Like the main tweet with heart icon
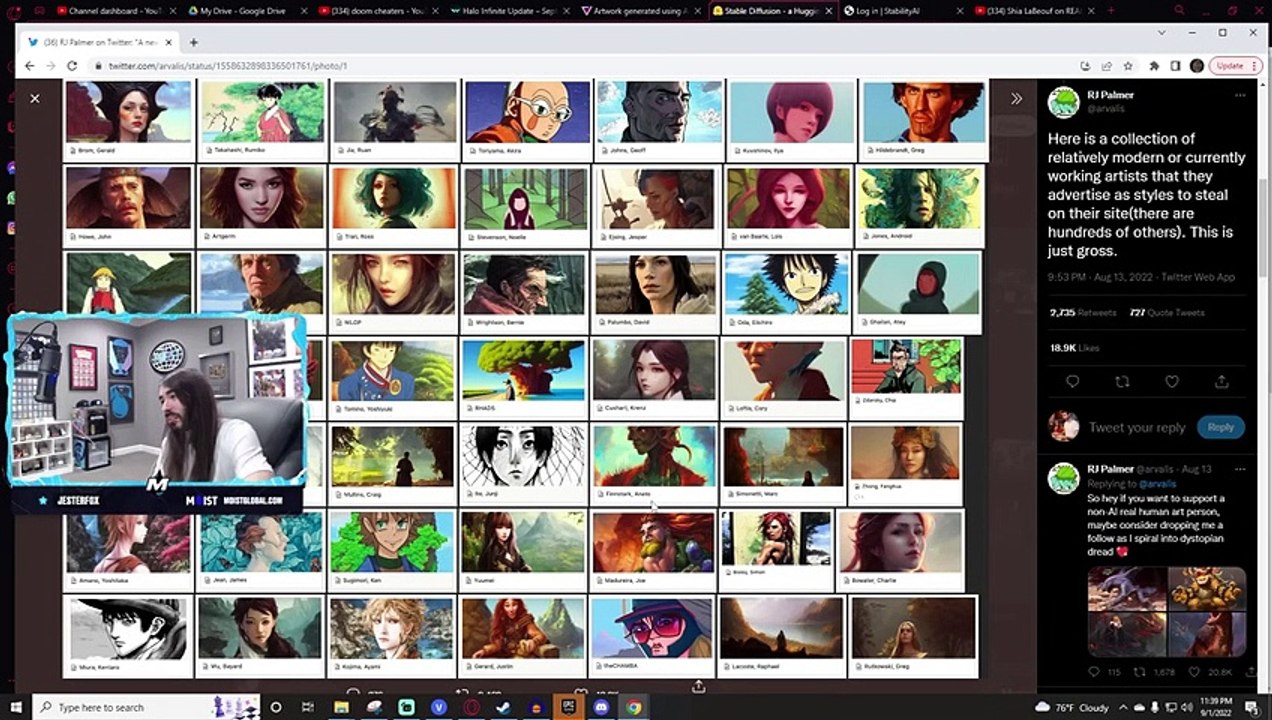Viewport: 1272px width, 720px height. point(1172,381)
